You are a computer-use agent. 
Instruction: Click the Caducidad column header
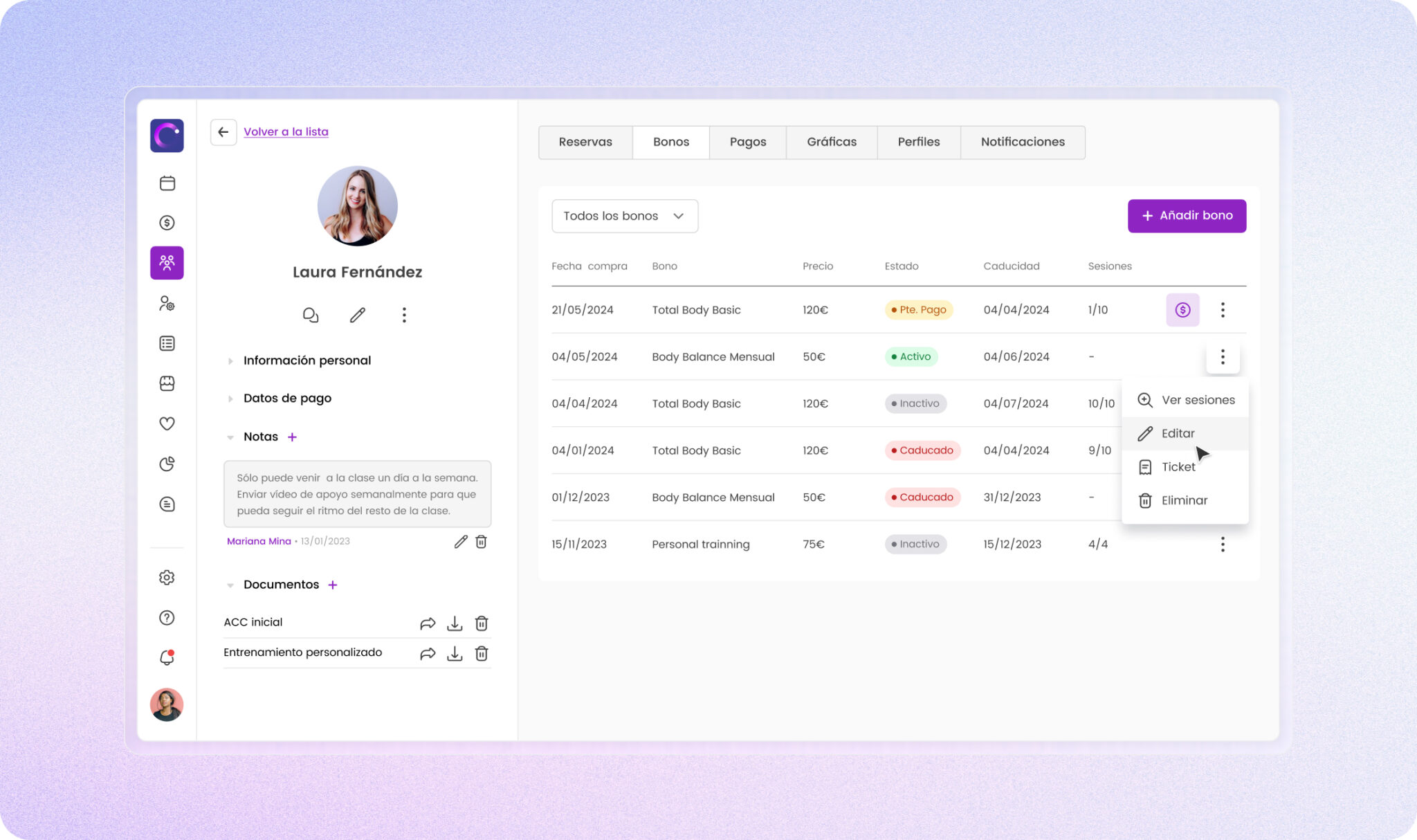coord(1011,266)
